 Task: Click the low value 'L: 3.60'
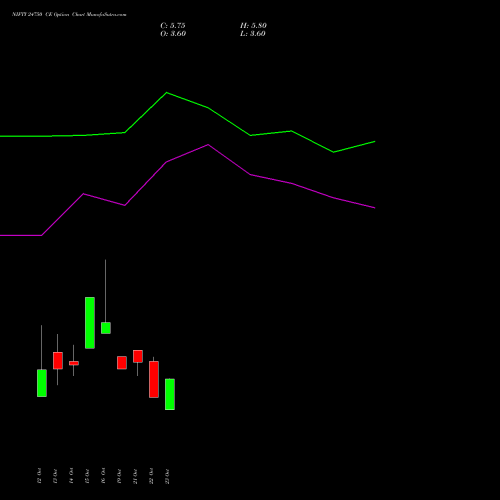pos(253,34)
